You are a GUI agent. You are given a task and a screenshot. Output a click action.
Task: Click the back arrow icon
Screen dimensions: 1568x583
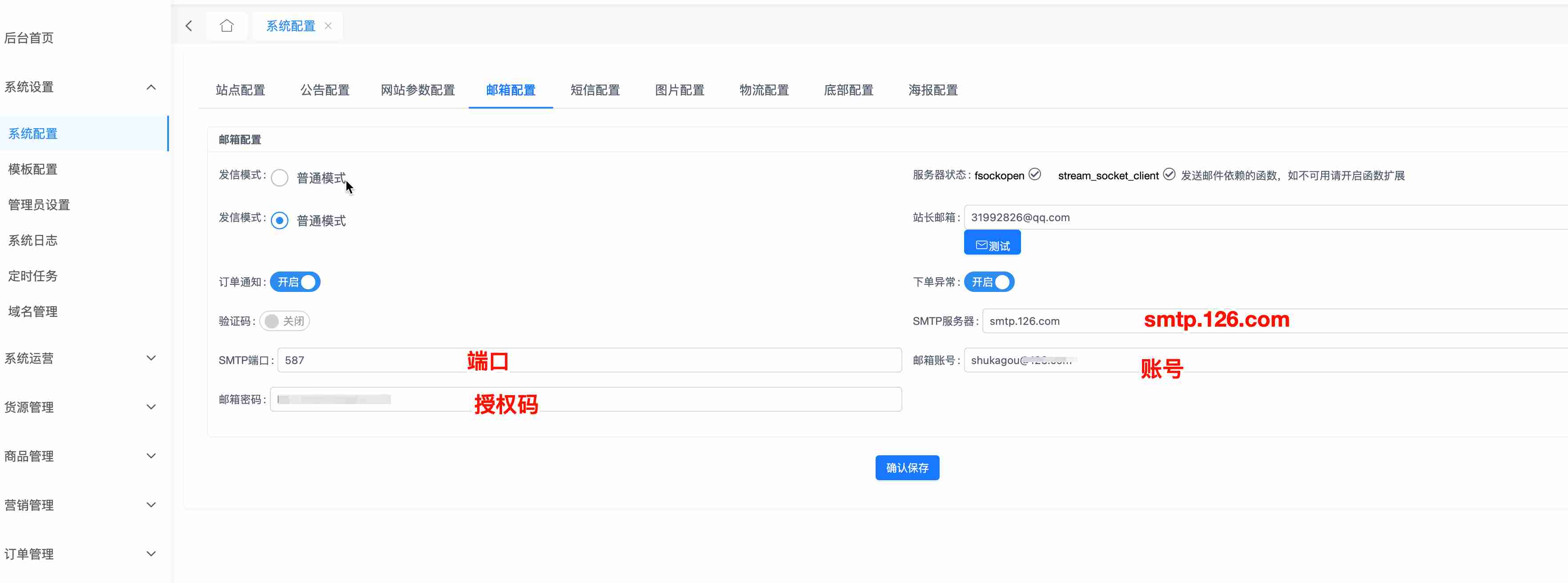click(x=189, y=25)
